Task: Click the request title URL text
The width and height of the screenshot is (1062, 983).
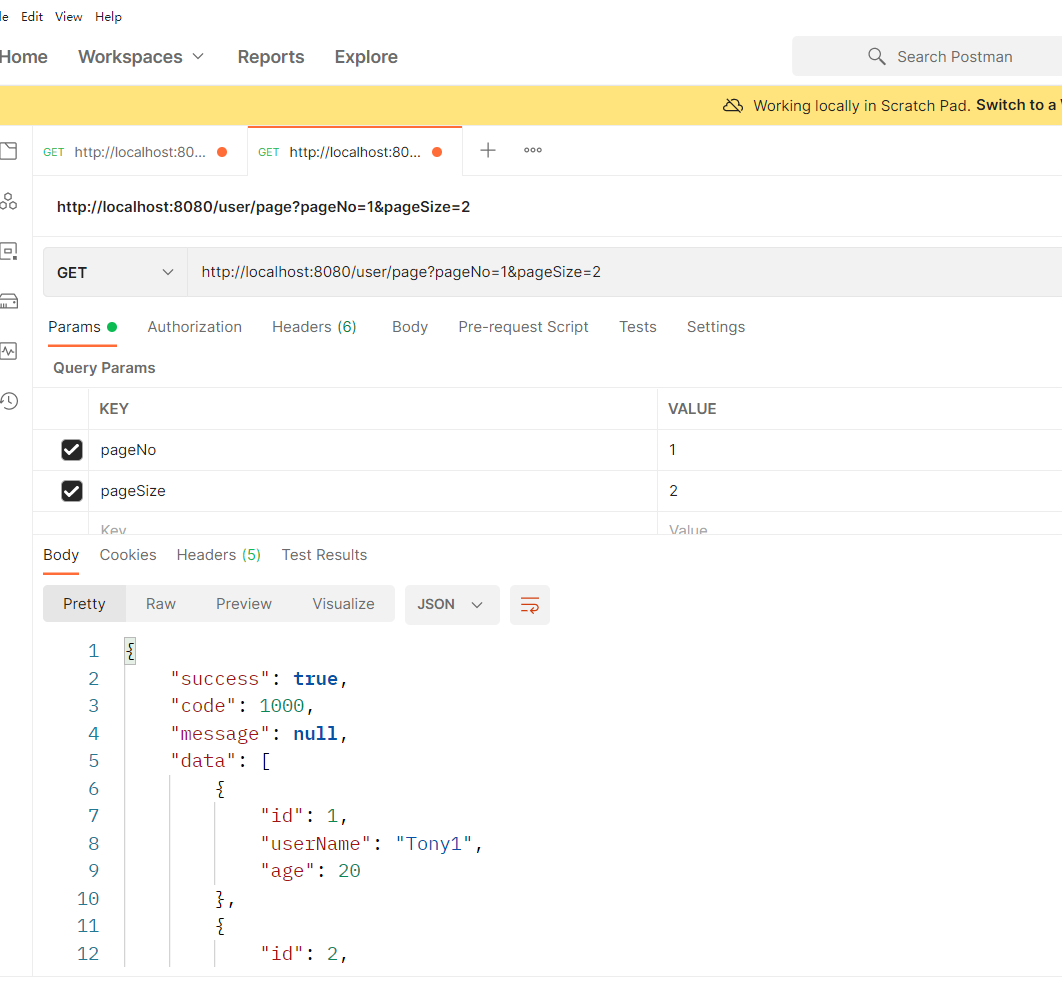Action: [x=263, y=207]
